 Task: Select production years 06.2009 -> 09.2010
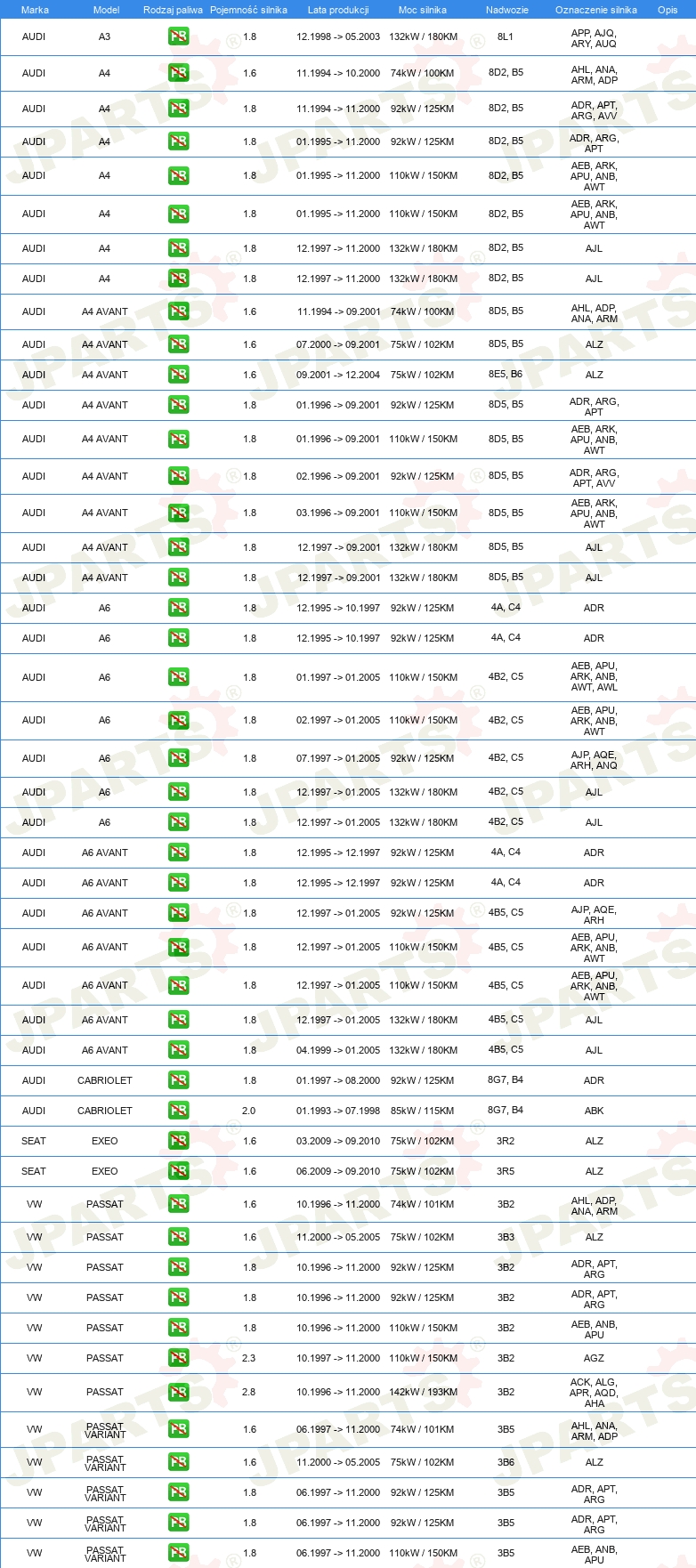click(338, 1171)
